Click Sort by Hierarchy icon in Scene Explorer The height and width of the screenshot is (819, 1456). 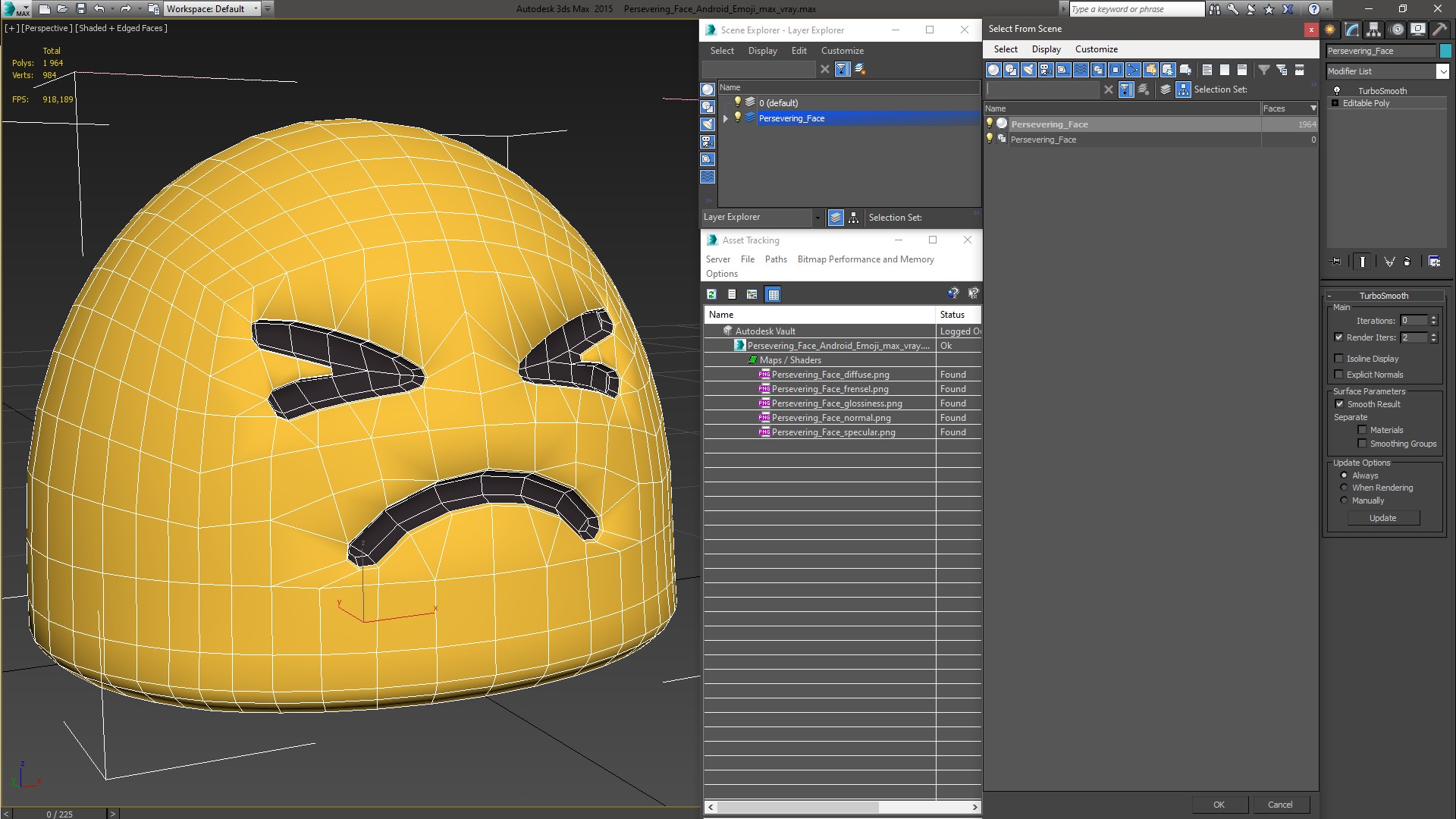[853, 218]
